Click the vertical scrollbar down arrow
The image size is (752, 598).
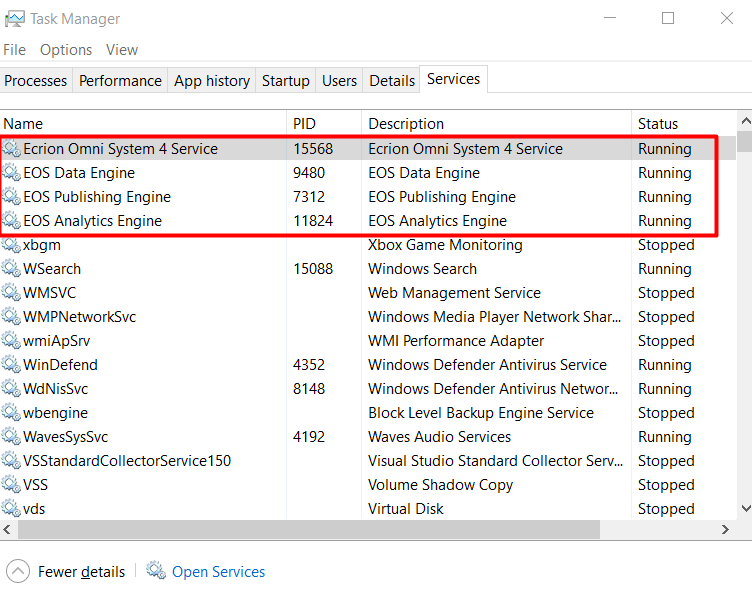745,508
